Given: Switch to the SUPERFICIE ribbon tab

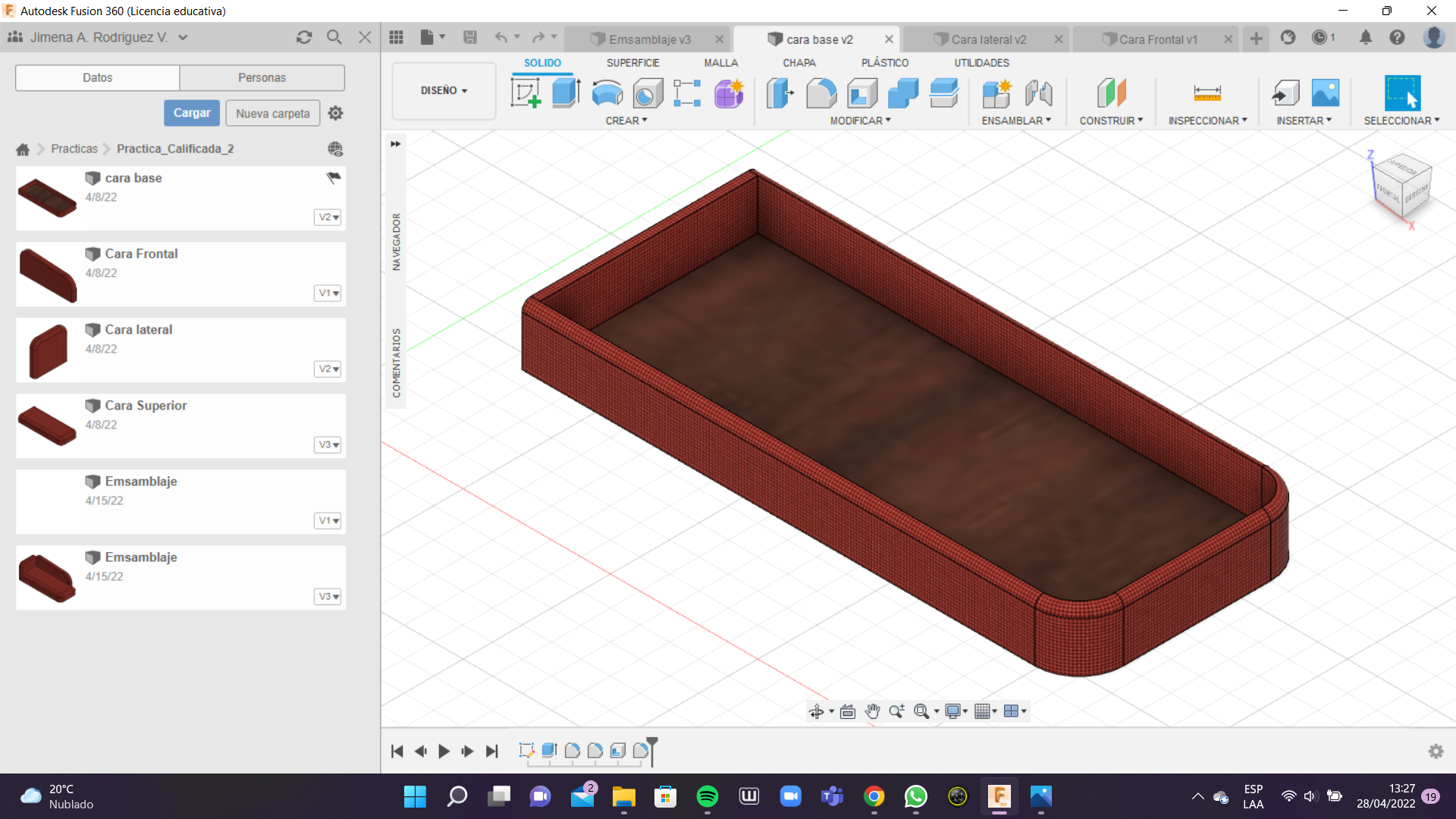Looking at the screenshot, I should (x=632, y=63).
